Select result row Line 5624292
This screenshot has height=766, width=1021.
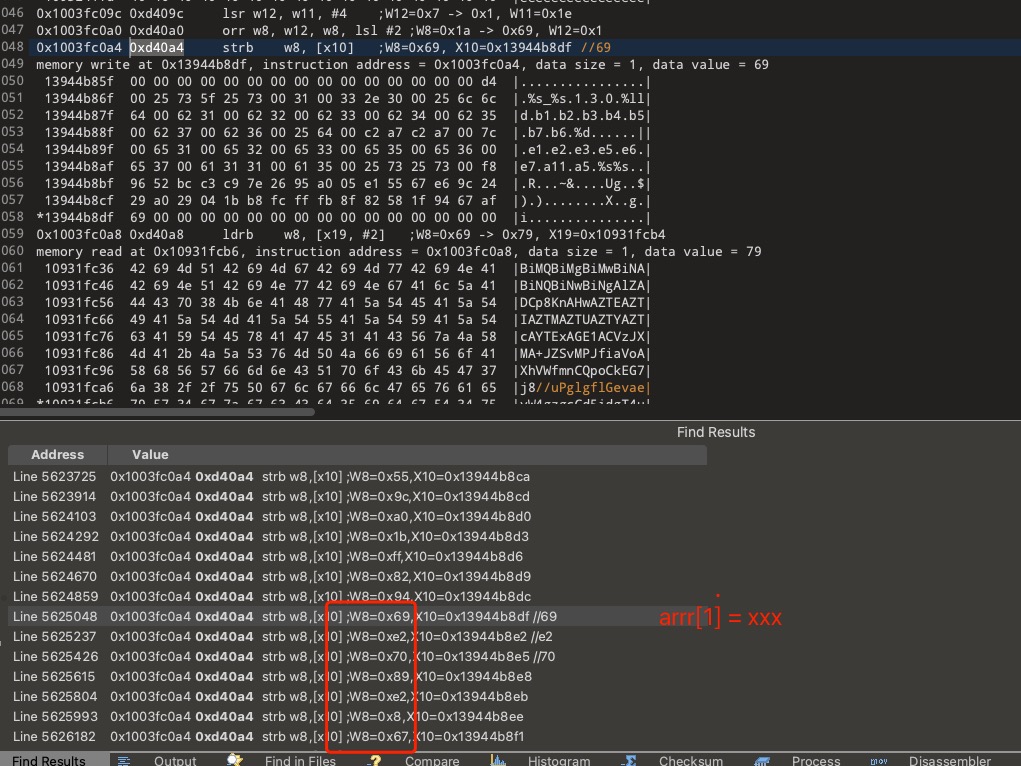pos(357,537)
